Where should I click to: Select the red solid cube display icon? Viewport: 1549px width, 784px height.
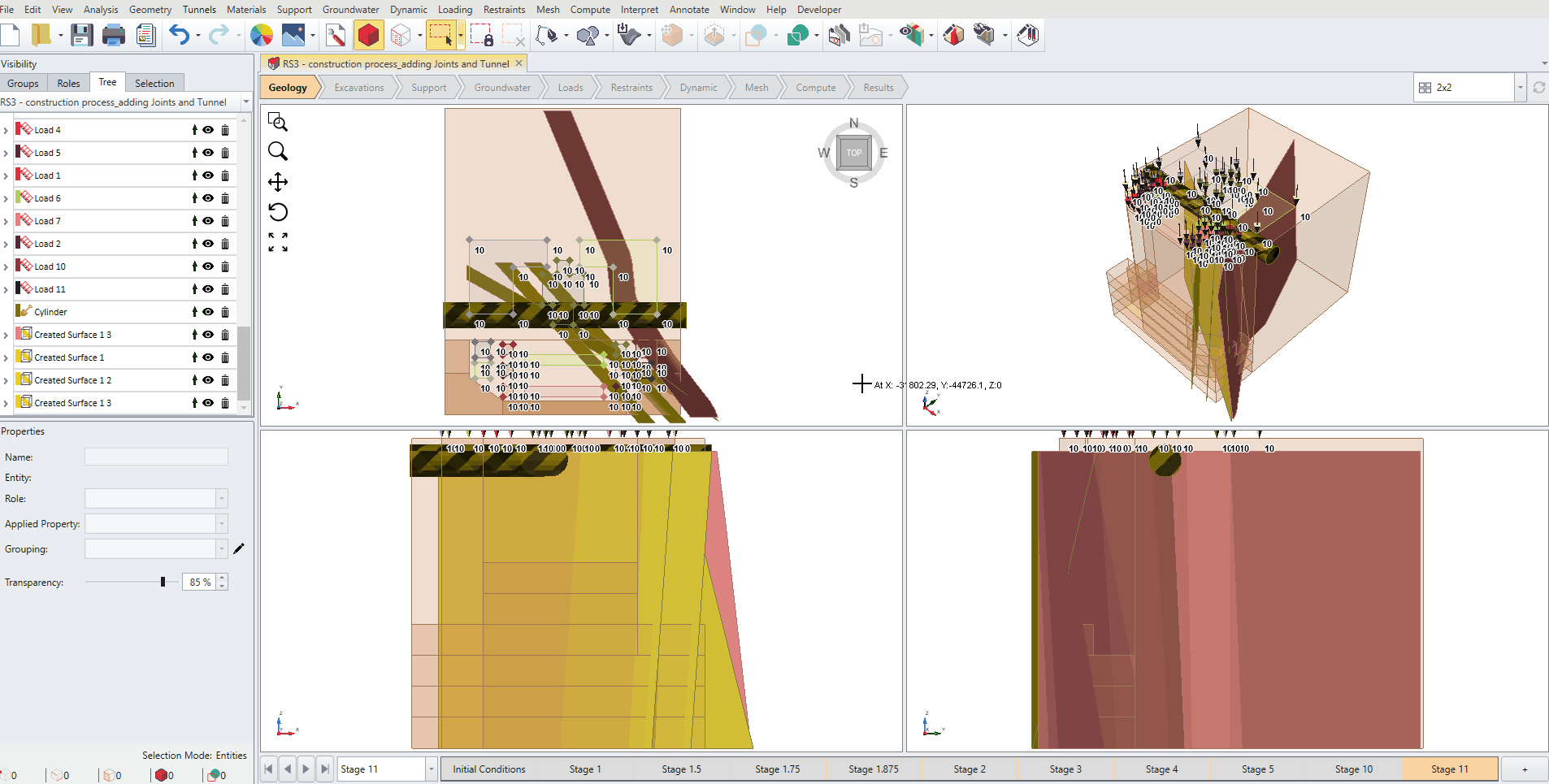point(368,35)
